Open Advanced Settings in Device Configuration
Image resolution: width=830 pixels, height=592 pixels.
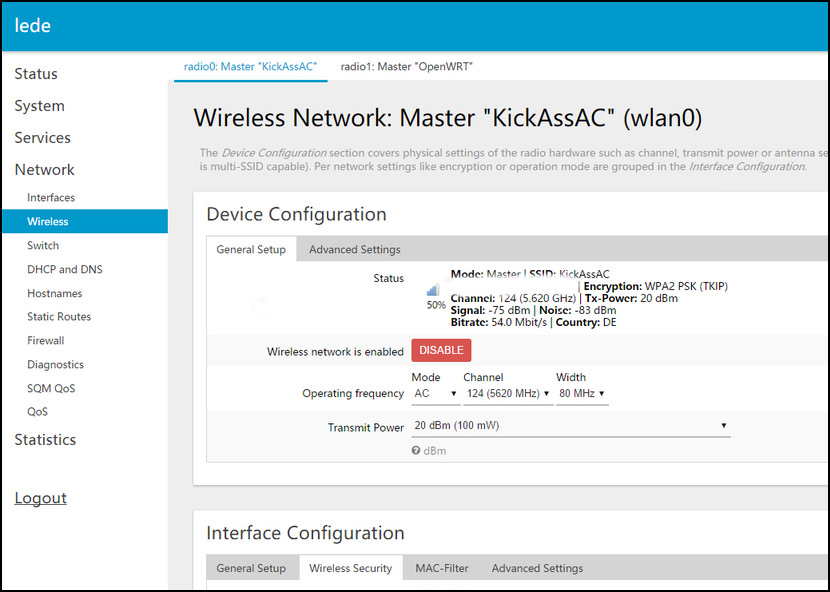354,249
